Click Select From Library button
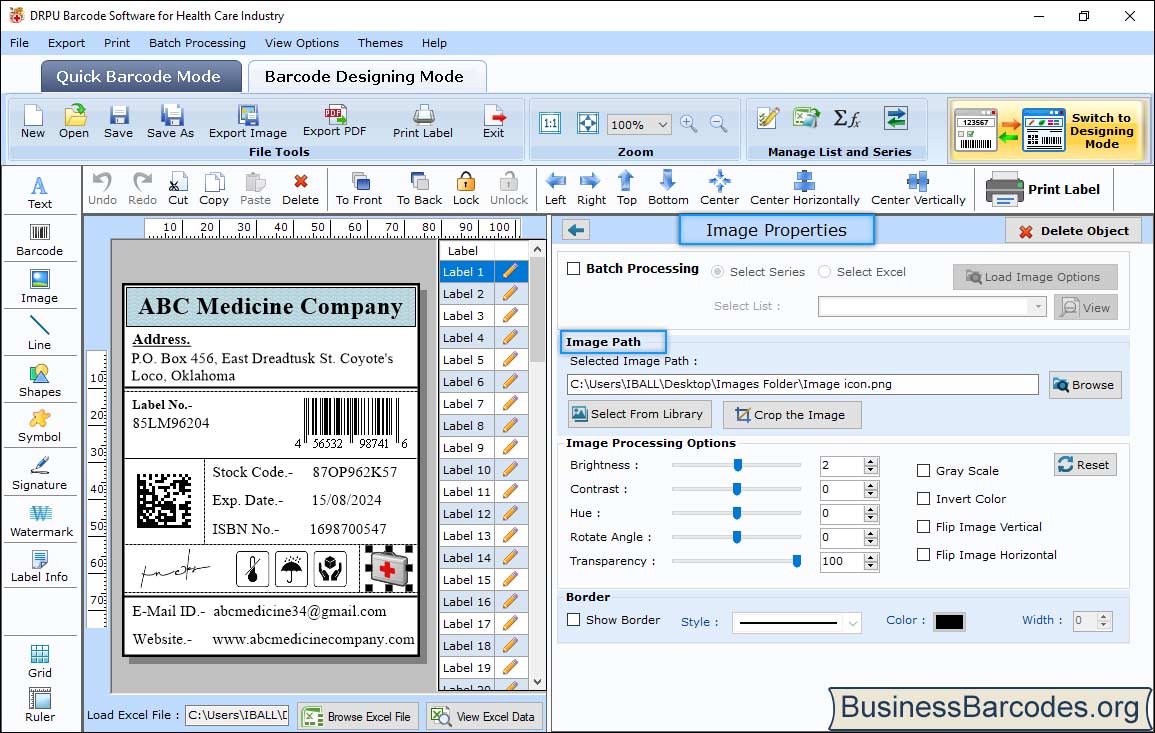Screen dimensions: 1155x733 639,414
